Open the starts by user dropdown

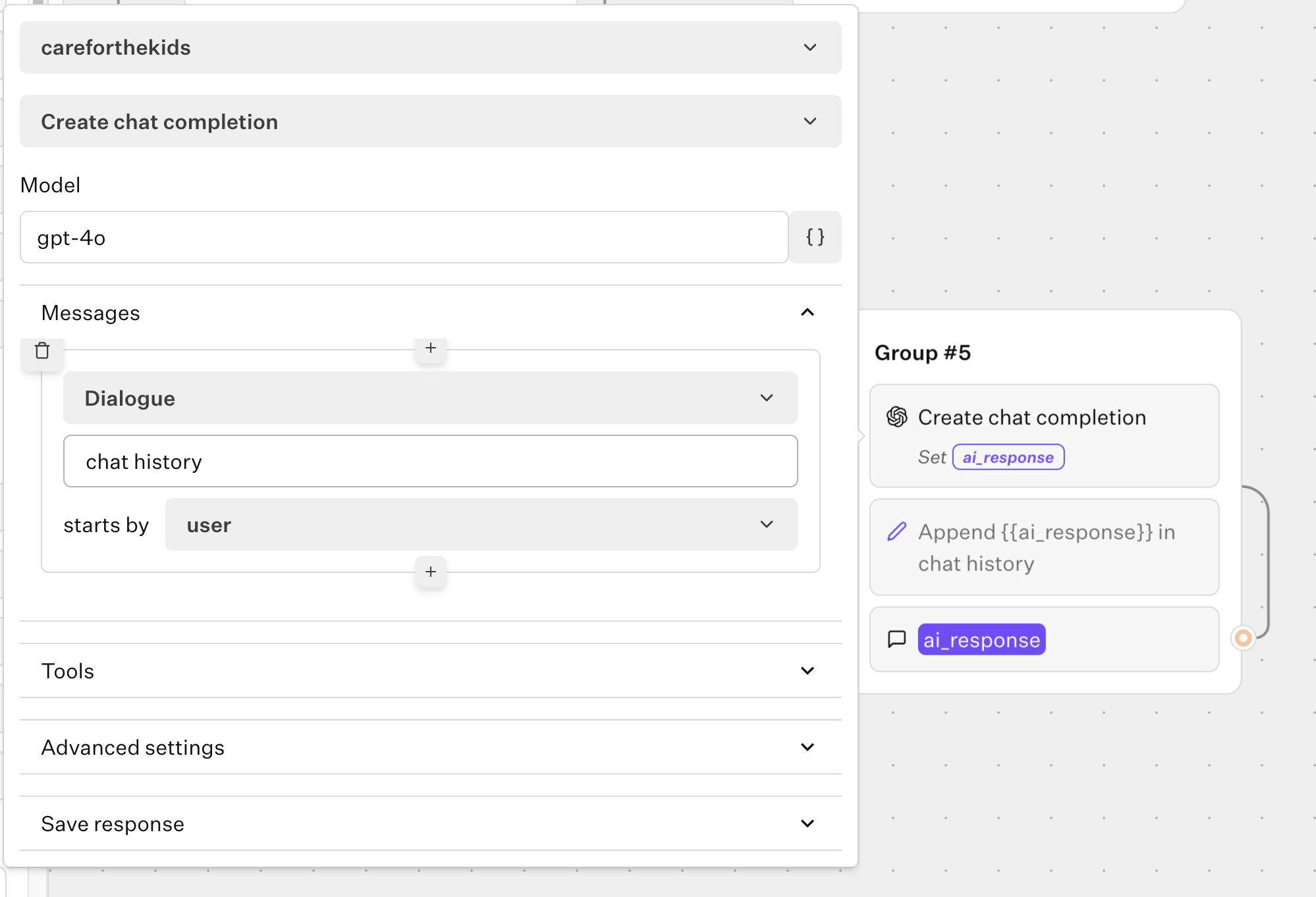click(481, 524)
